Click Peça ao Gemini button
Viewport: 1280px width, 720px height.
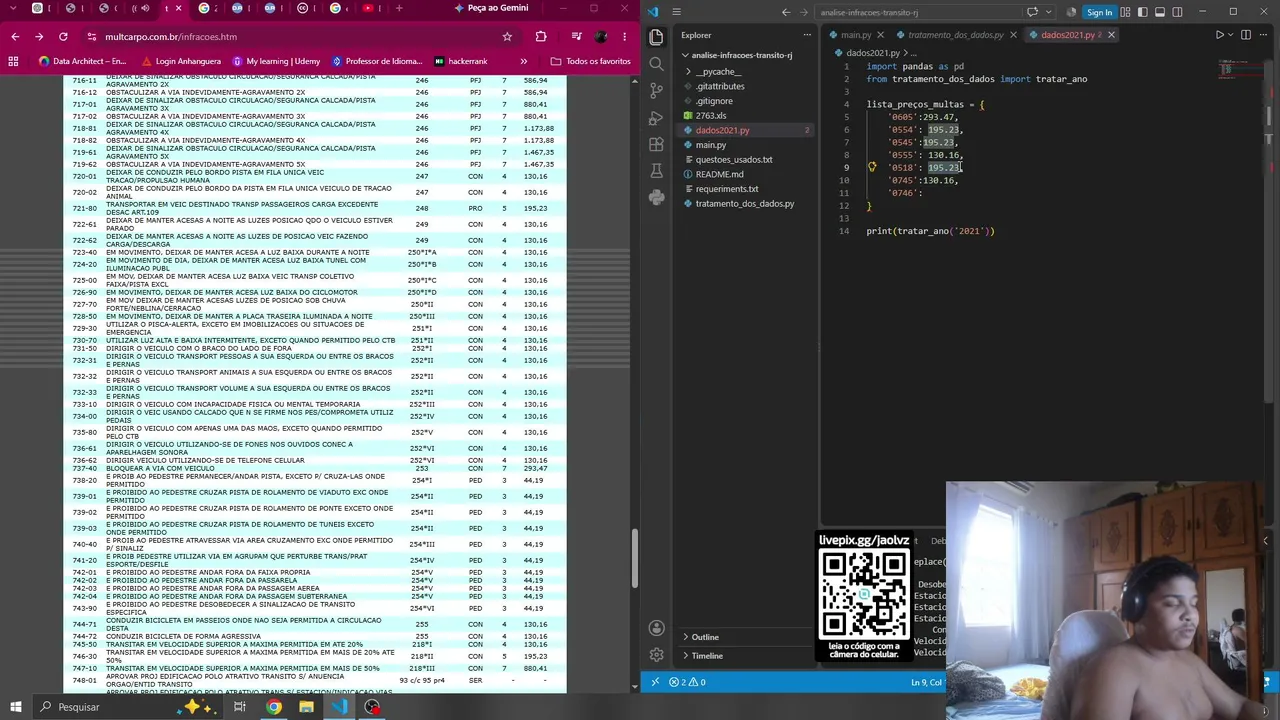coord(491,8)
